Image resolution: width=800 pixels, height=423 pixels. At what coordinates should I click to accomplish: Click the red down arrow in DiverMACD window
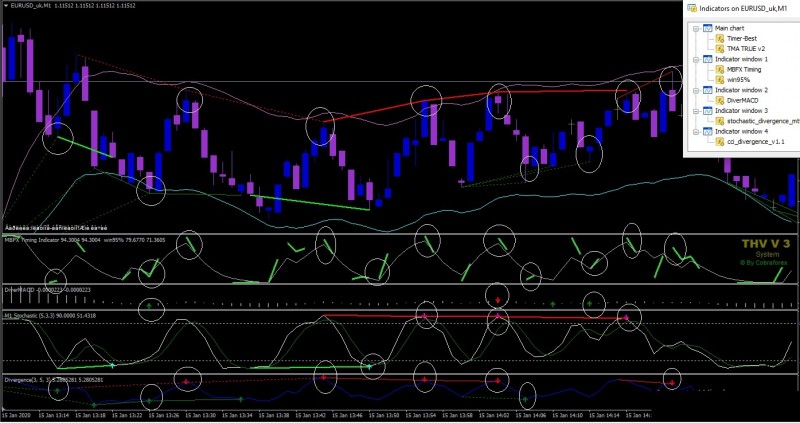pyautogui.click(x=498, y=300)
